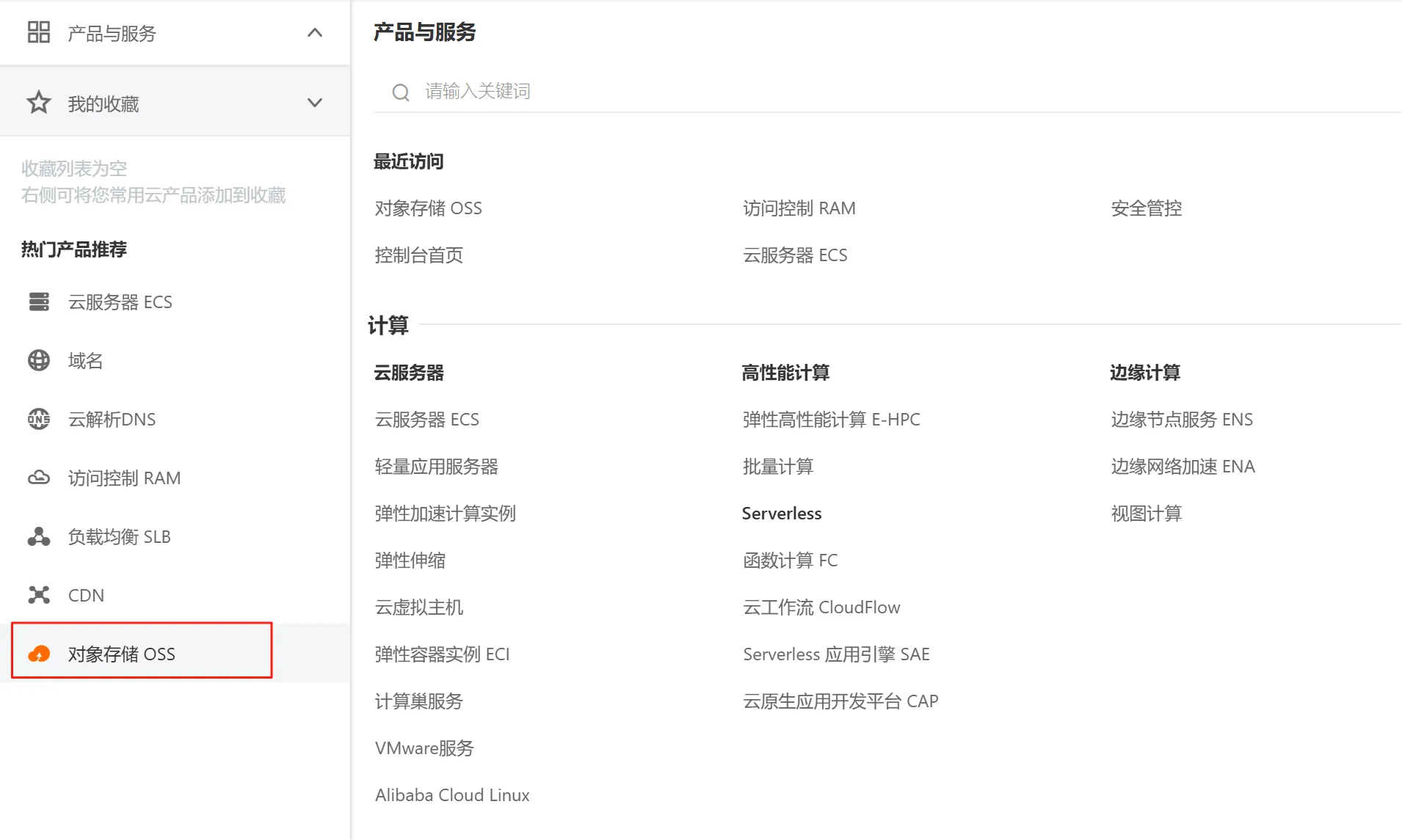Click the 域名 globe icon
The image size is (1402, 840).
coord(38,360)
